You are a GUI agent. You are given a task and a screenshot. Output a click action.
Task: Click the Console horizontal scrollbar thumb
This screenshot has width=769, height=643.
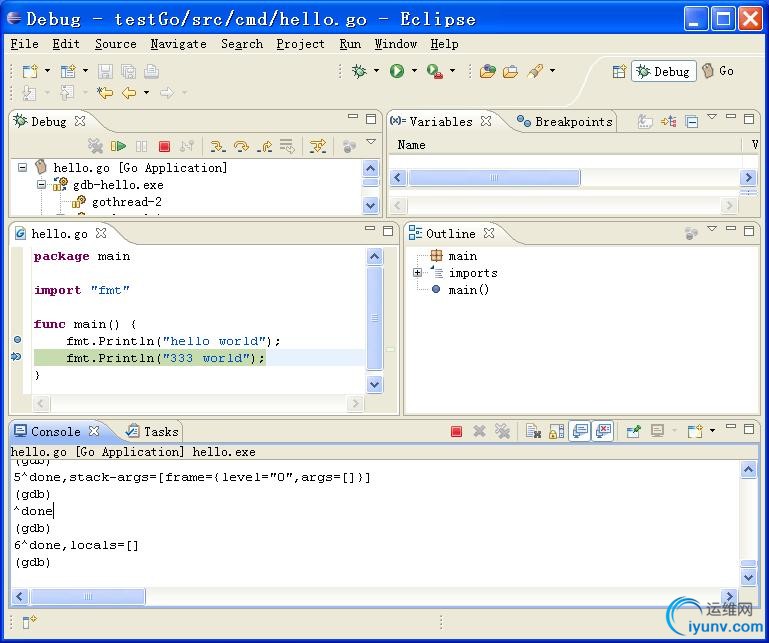[87, 597]
